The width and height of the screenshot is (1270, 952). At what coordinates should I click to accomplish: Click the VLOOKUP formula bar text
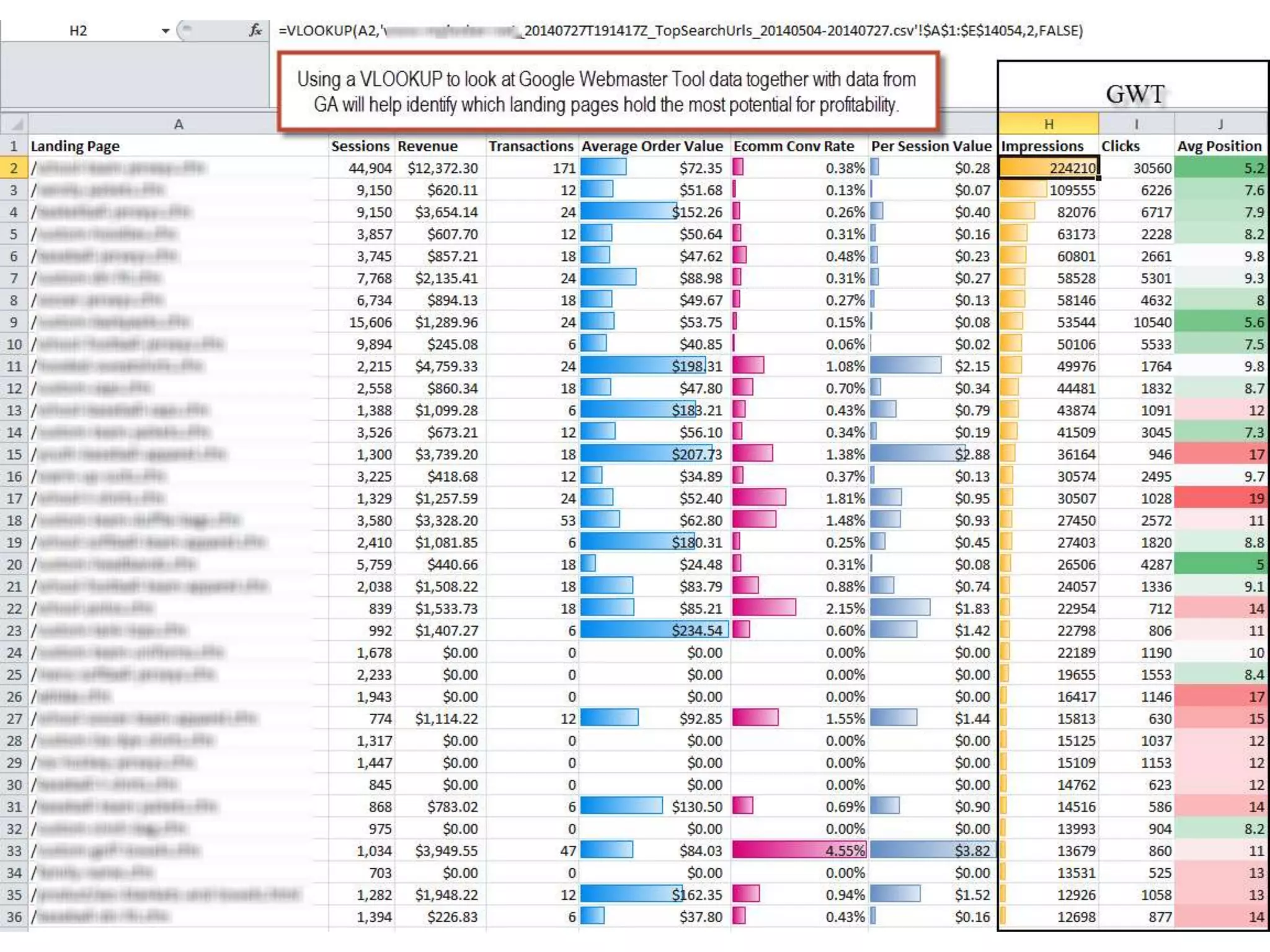pyautogui.click(x=680, y=31)
